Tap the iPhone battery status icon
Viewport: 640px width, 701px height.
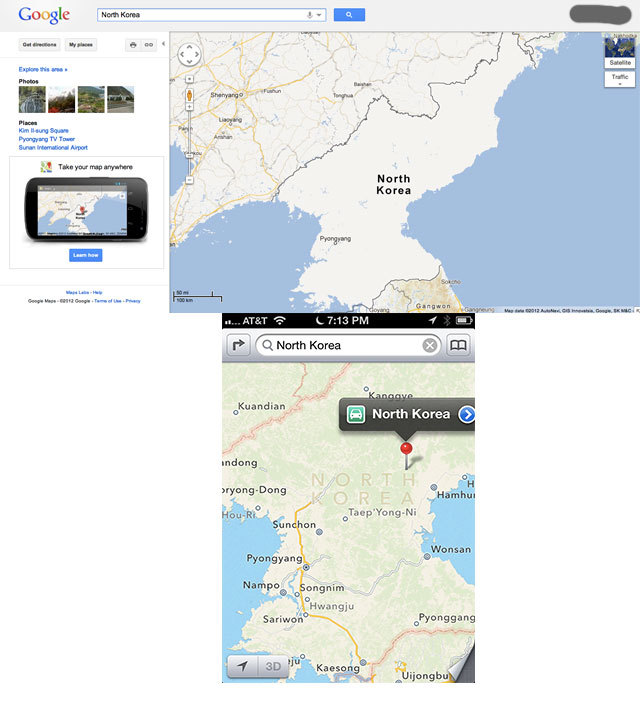[464, 321]
